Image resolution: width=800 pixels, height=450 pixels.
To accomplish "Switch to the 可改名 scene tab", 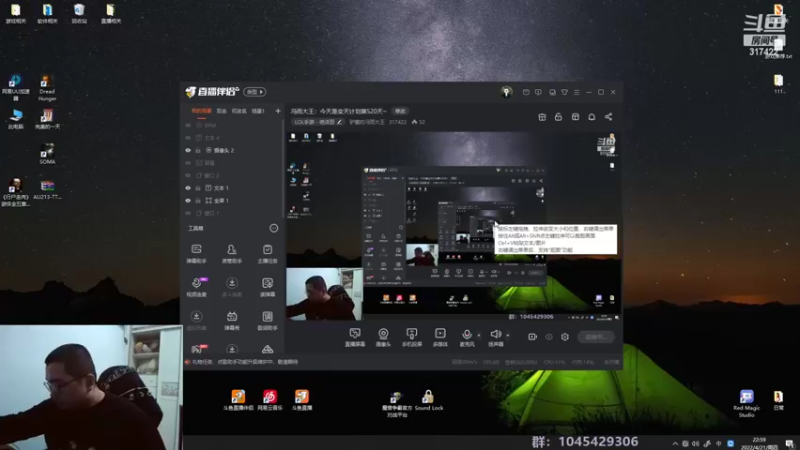I will tap(239, 111).
